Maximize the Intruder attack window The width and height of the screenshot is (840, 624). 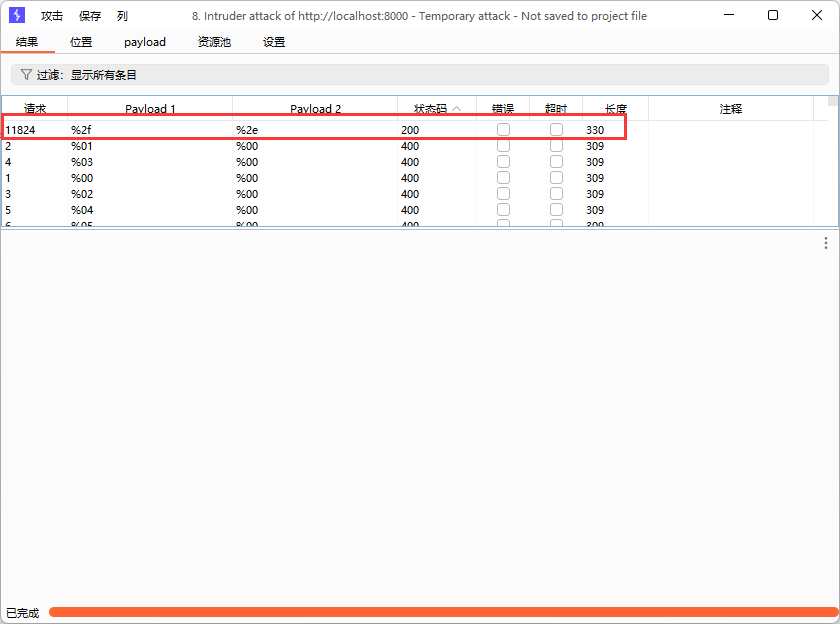(773, 15)
